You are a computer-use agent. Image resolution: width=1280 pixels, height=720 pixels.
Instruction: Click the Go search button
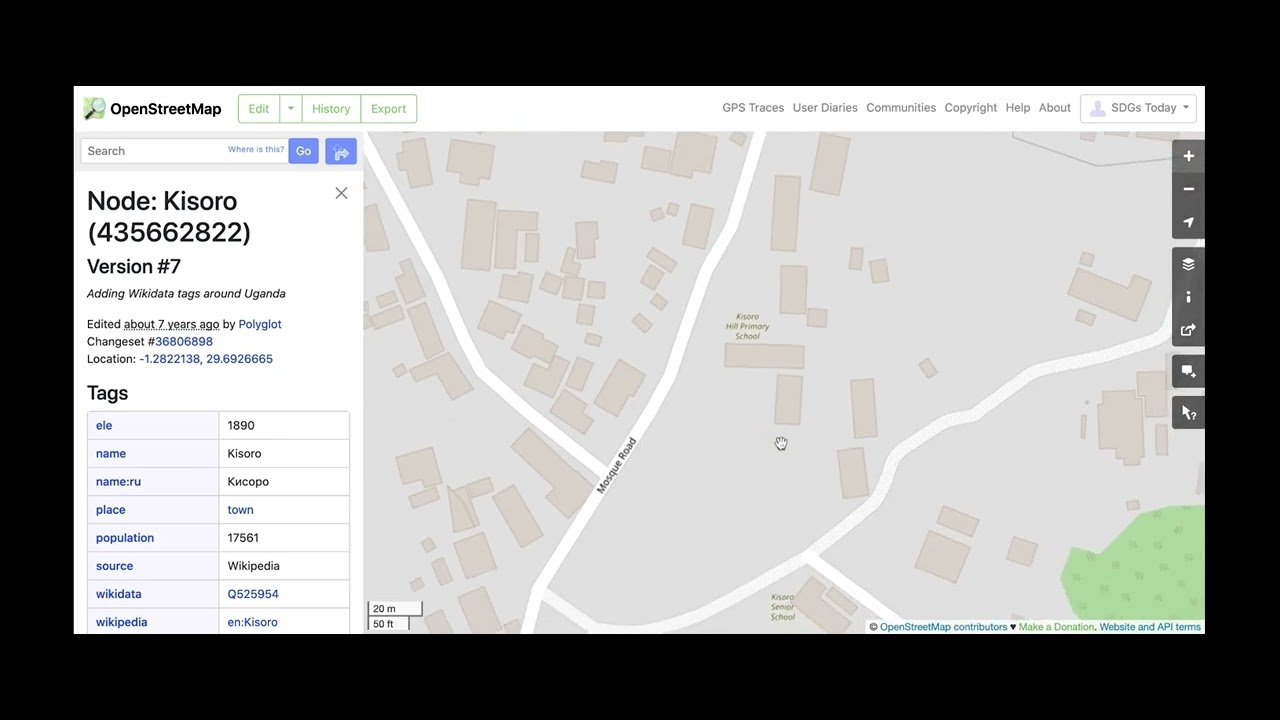303,151
